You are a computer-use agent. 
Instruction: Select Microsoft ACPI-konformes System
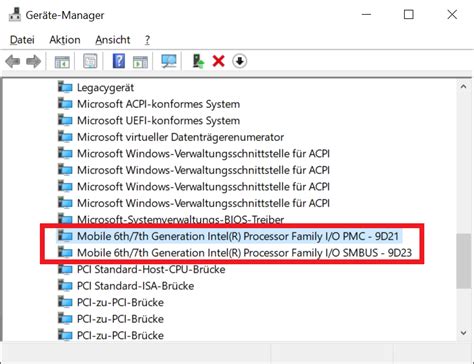(158, 104)
